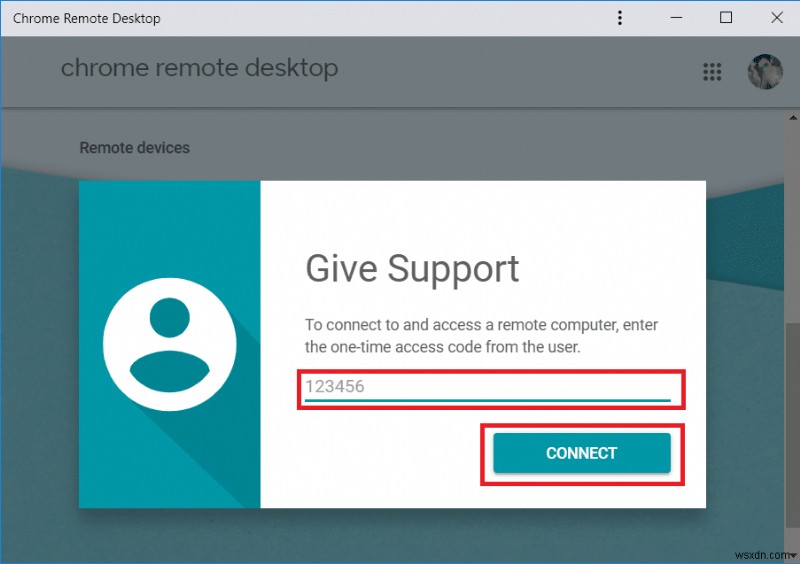Screen dimensions: 800x564
Task: Maximize the Chrome Remote Desktop window
Action: 726,18
